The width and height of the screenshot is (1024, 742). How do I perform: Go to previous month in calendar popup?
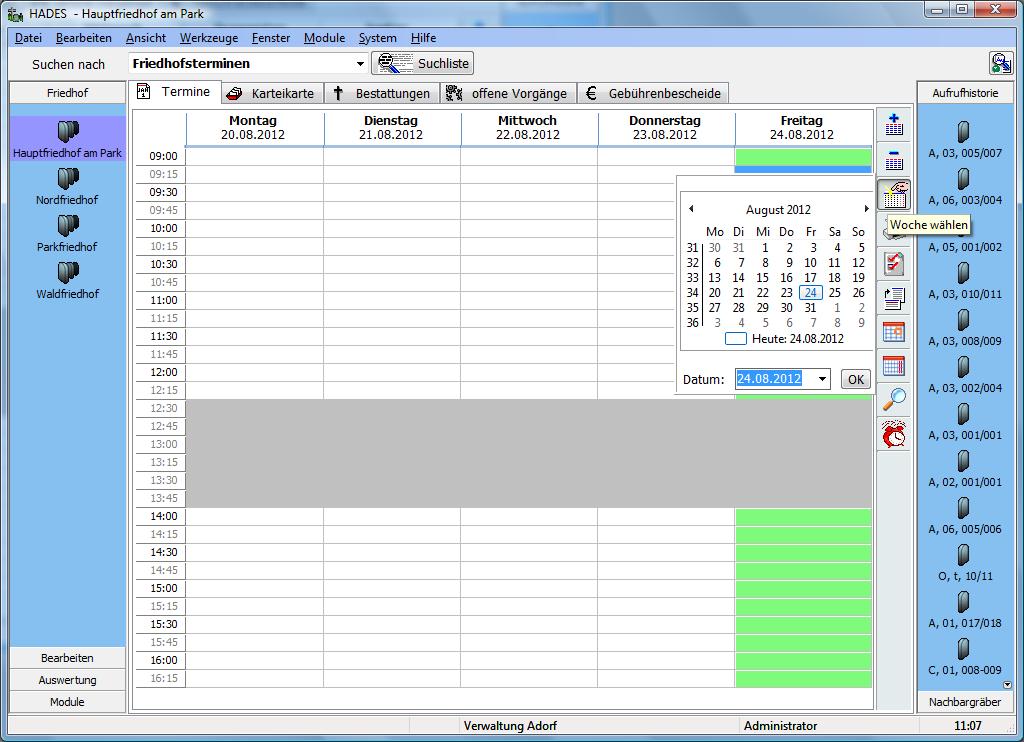click(691, 209)
